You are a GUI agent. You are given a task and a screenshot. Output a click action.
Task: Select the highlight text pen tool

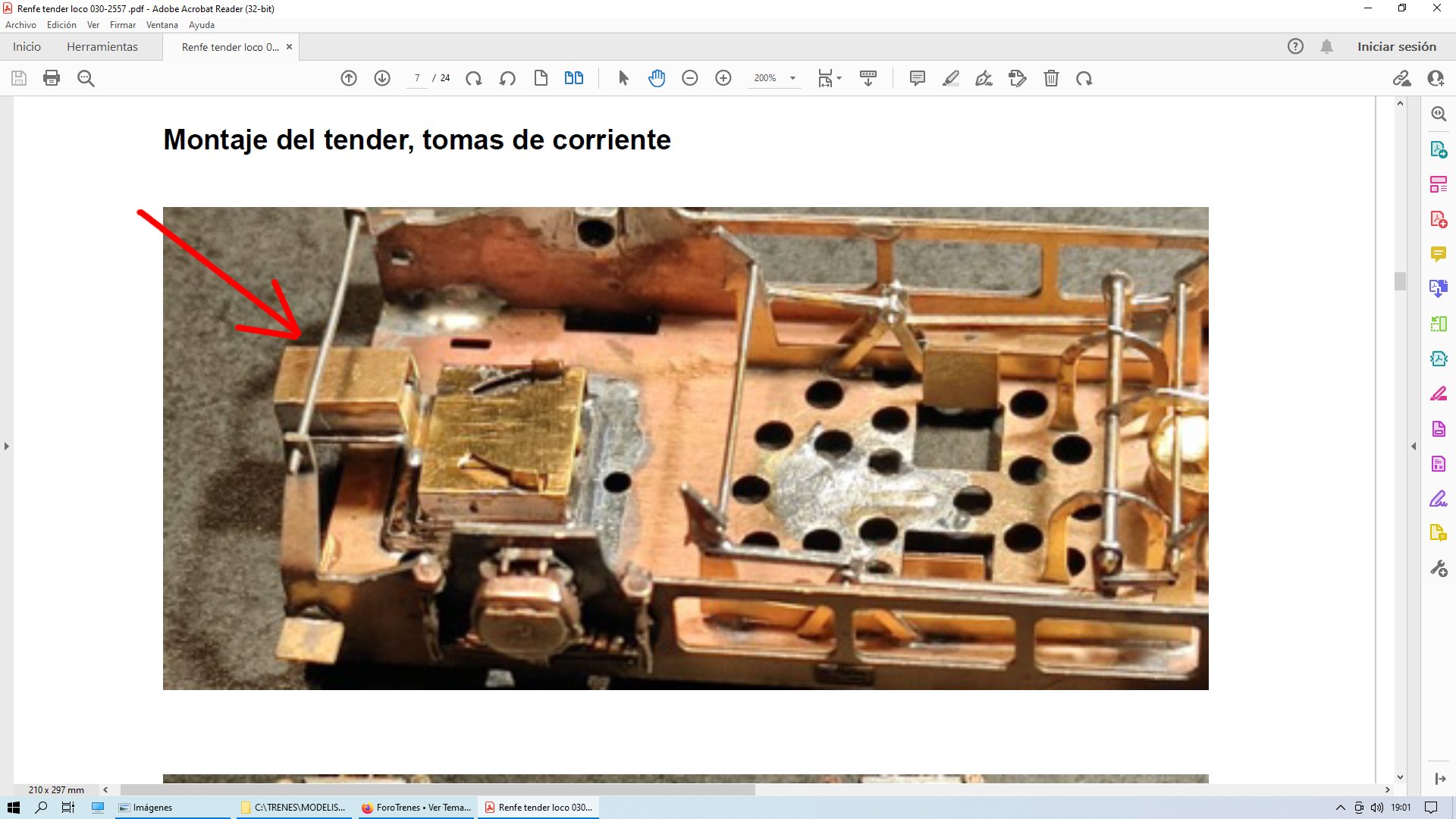click(x=951, y=78)
